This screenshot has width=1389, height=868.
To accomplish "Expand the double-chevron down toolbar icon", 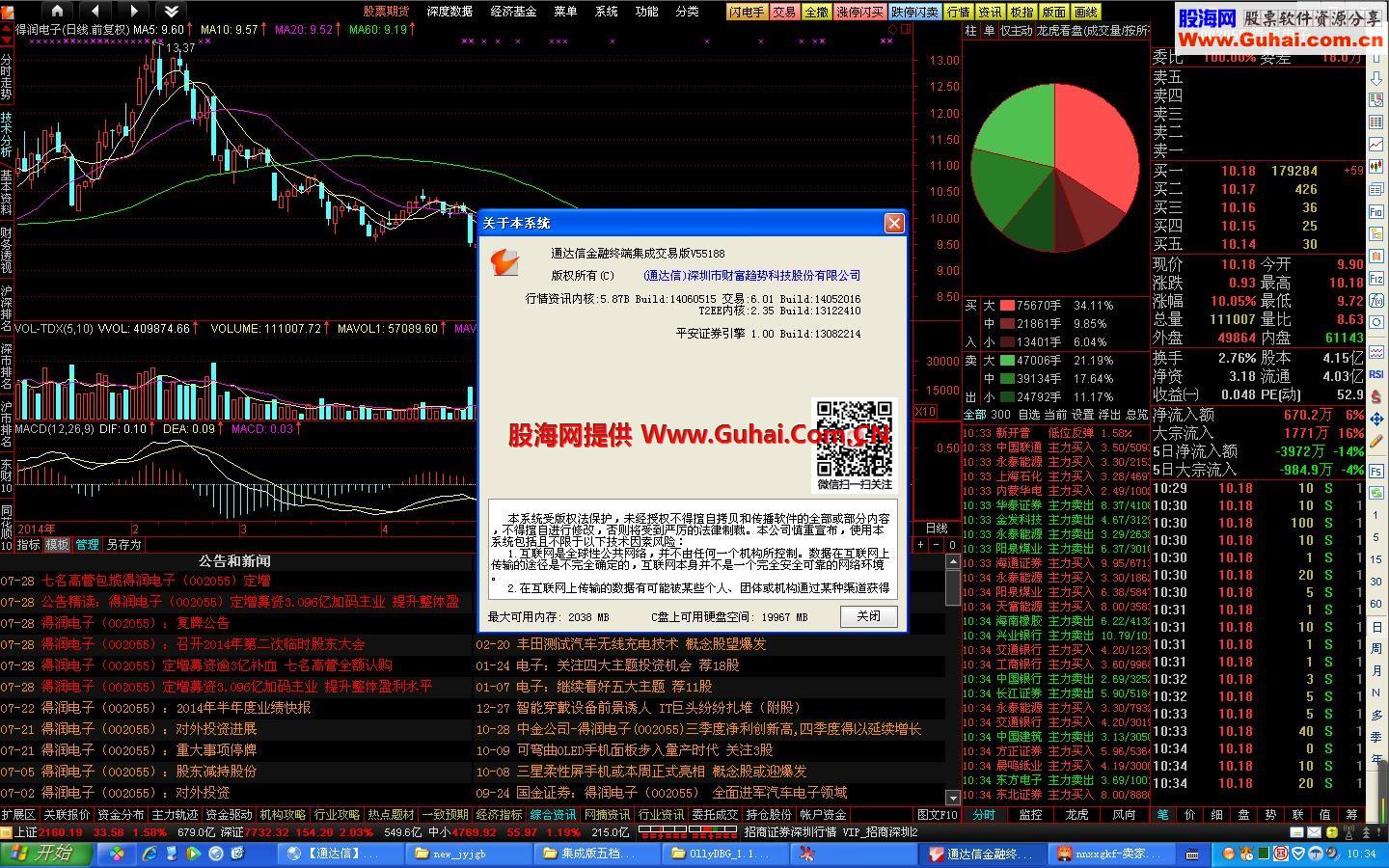I will [171, 11].
